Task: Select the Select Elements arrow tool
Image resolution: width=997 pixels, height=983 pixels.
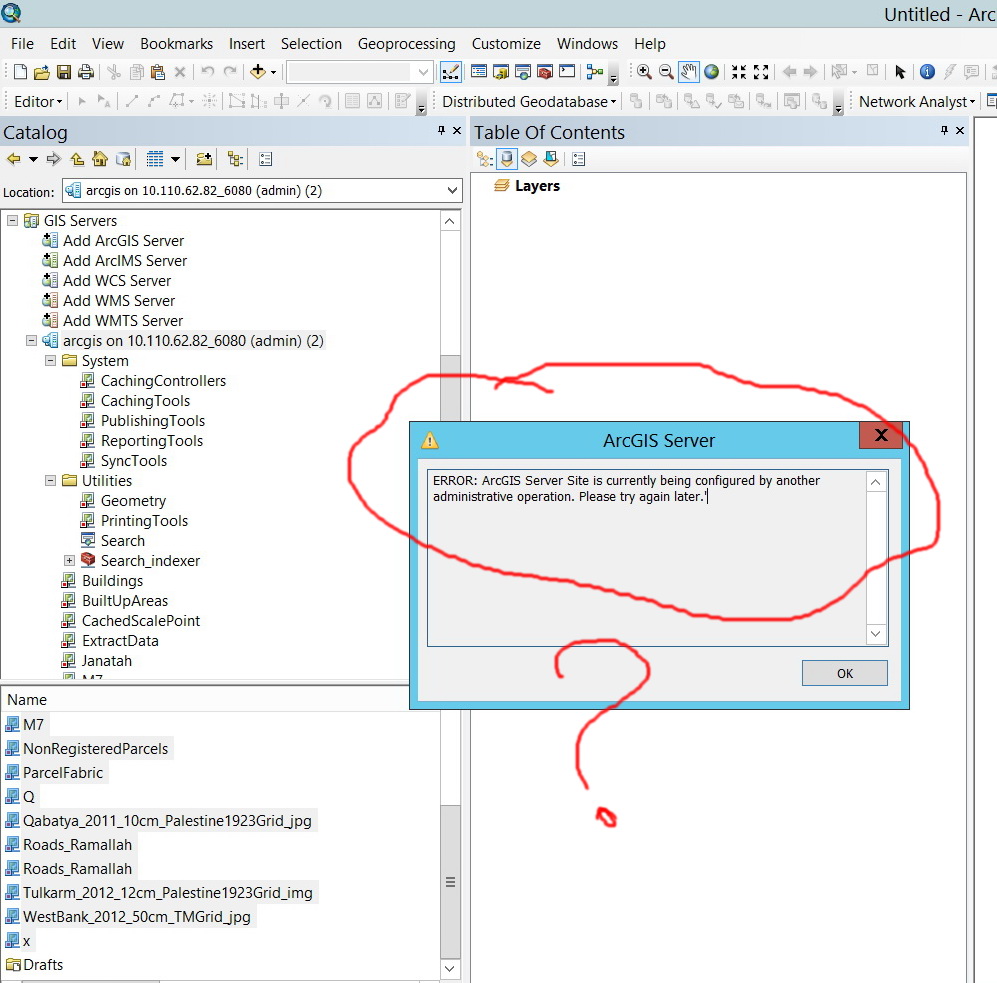Action: click(x=900, y=72)
